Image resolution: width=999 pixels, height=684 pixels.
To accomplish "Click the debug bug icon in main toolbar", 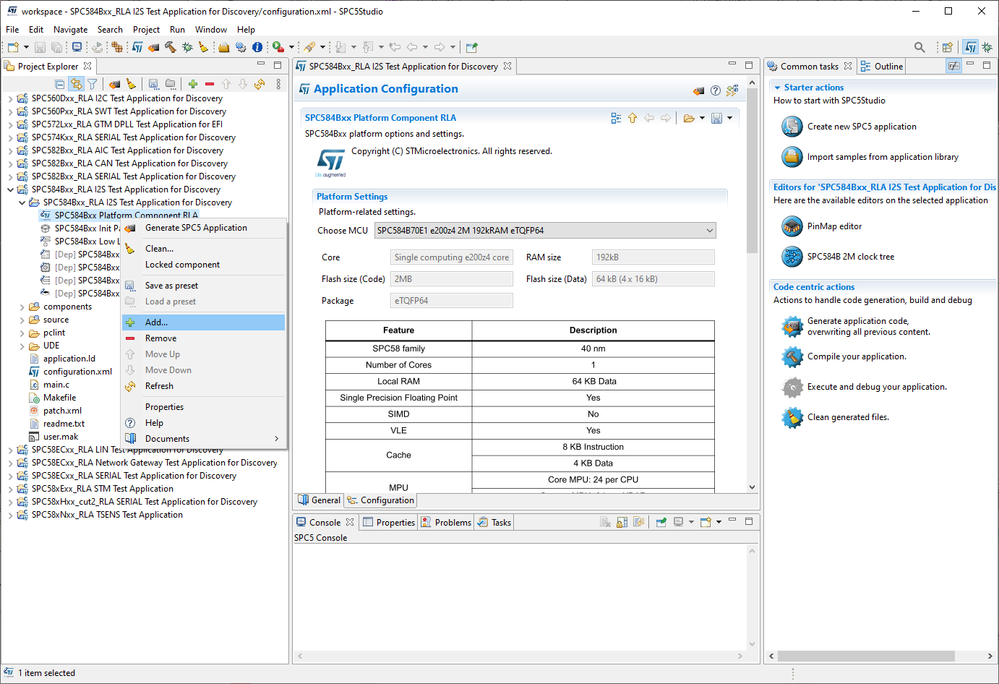I will (x=187, y=47).
